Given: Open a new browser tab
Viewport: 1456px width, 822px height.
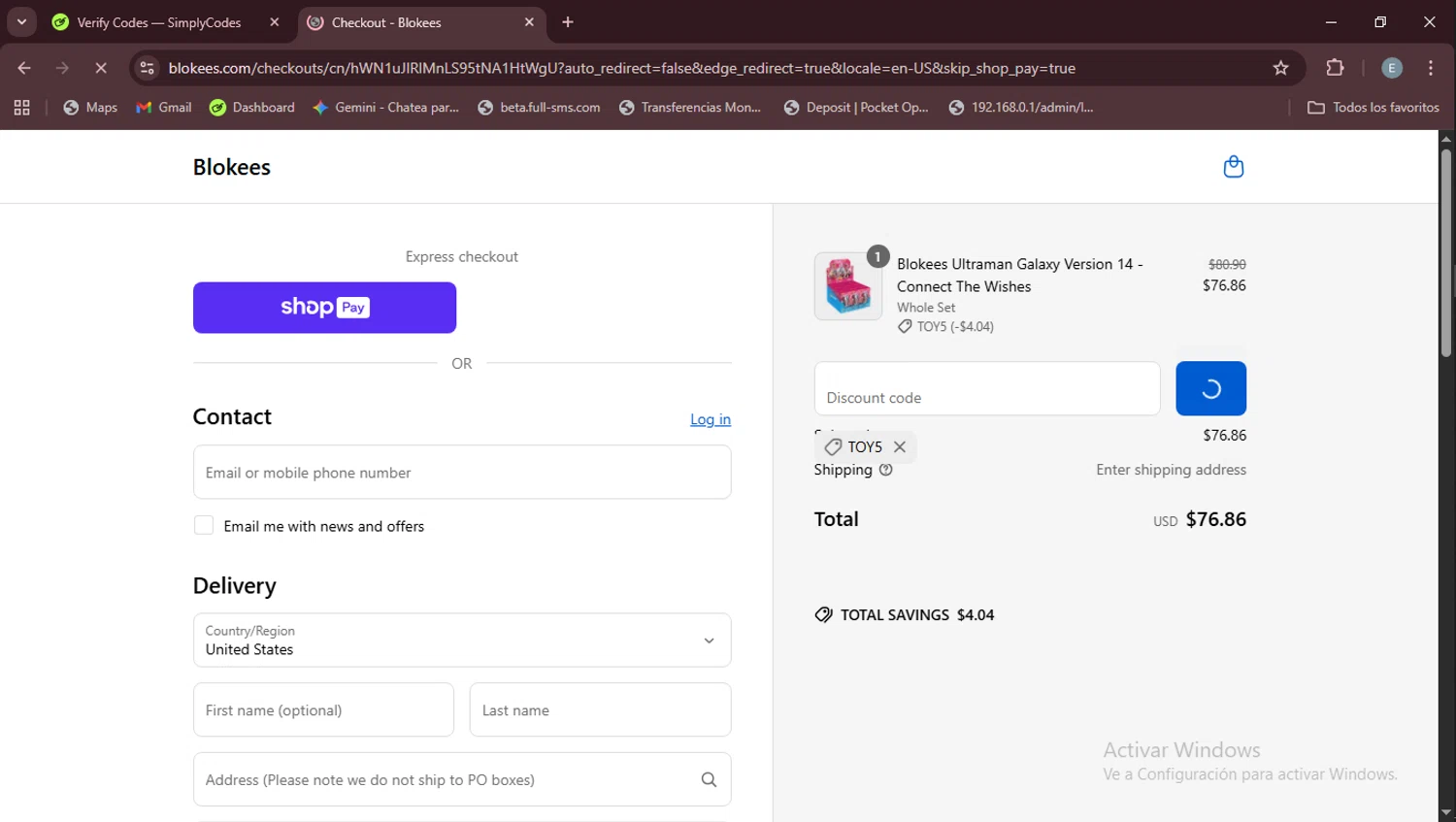Looking at the screenshot, I should [x=568, y=22].
